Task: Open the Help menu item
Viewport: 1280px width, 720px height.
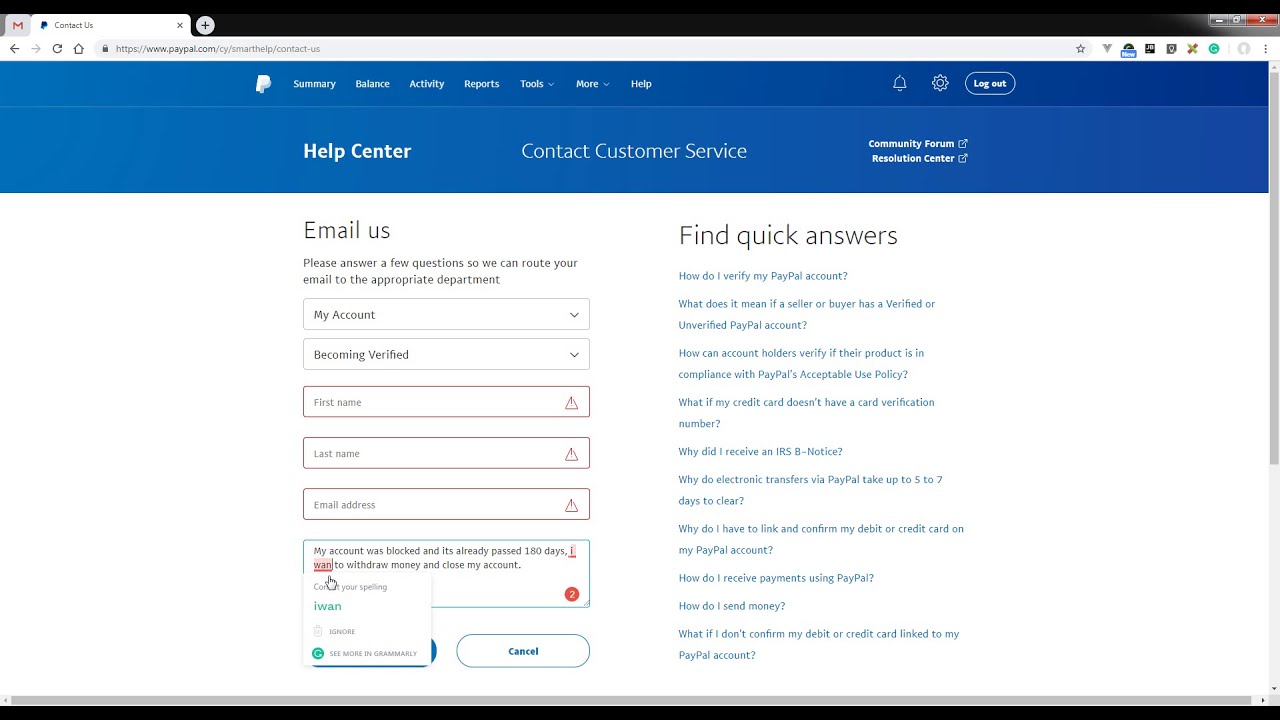Action: click(x=641, y=84)
